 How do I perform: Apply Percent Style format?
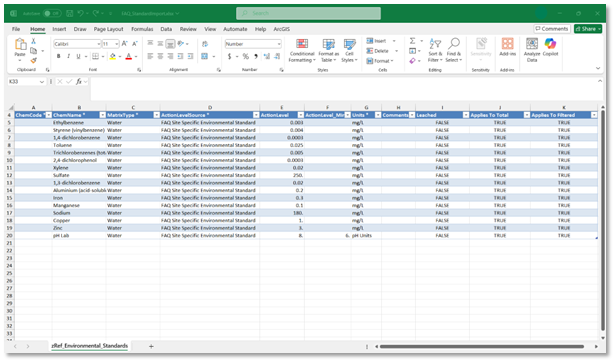pyautogui.click(x=246, y=57)
